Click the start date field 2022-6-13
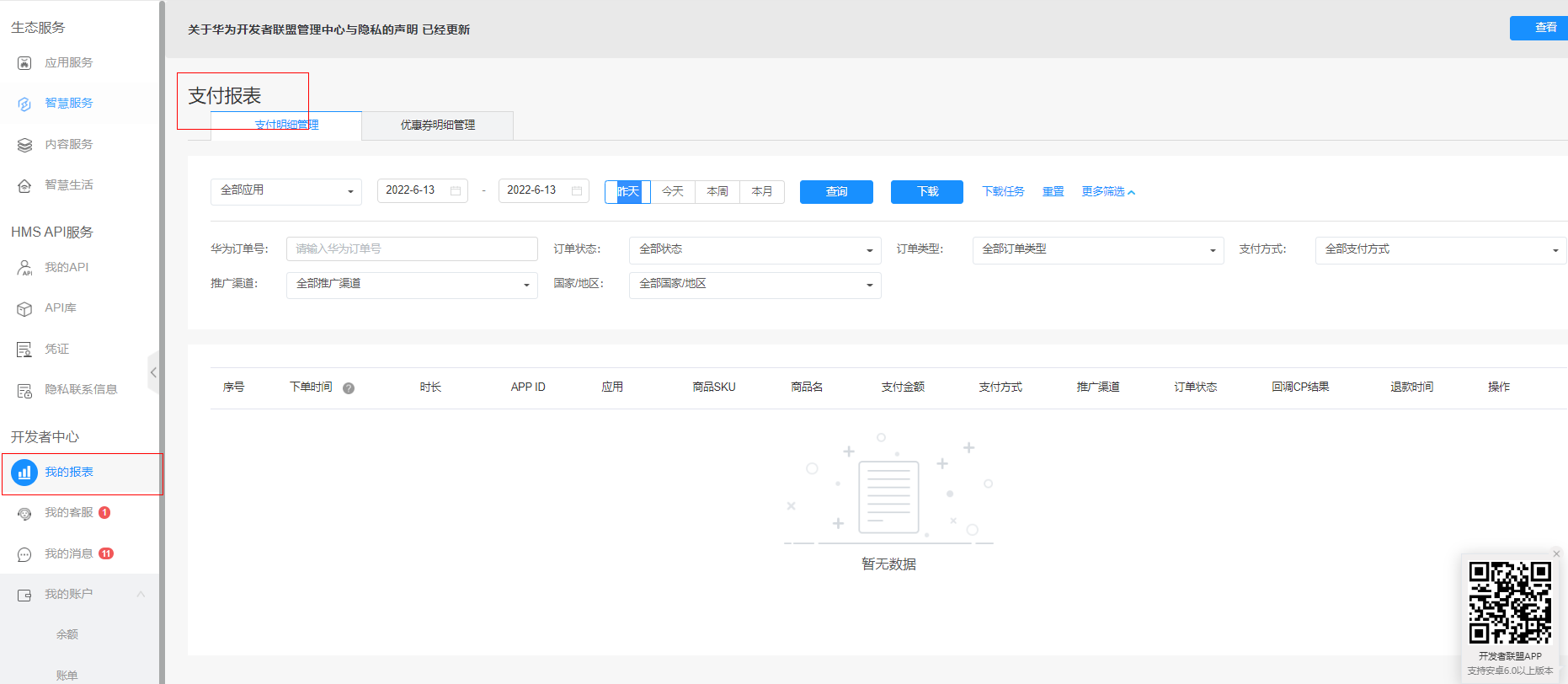This screenshot has height=684, width=1568. point(423,191)
